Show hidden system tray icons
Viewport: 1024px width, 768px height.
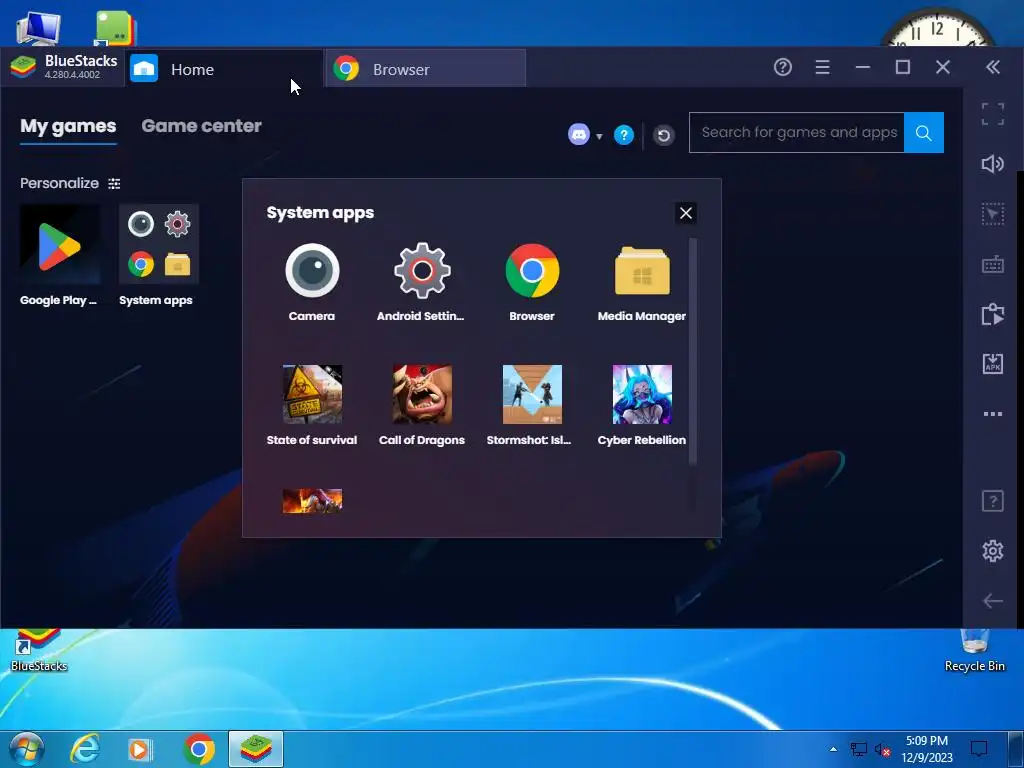(833, 750)
